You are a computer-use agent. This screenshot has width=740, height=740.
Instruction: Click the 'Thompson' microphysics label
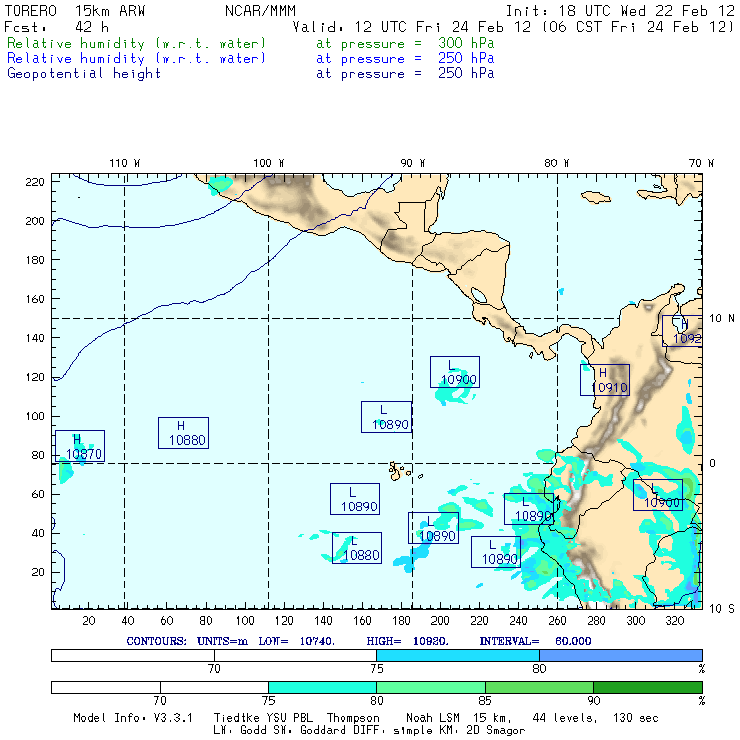pos(353,718)
